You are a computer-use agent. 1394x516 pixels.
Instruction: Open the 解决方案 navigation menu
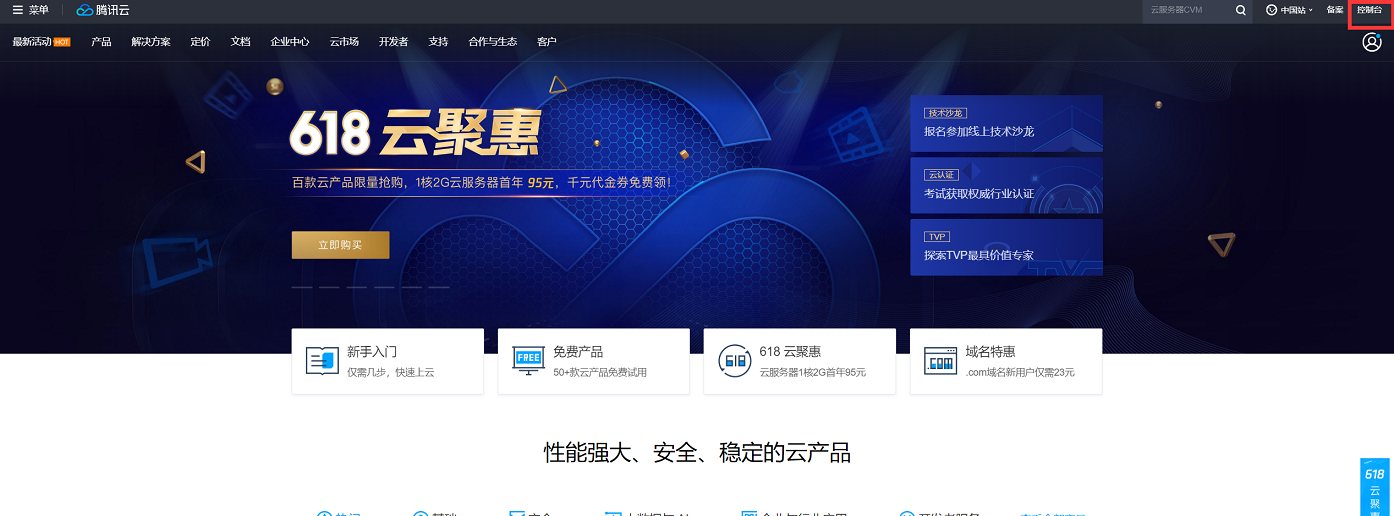click(x=151, y=42)
